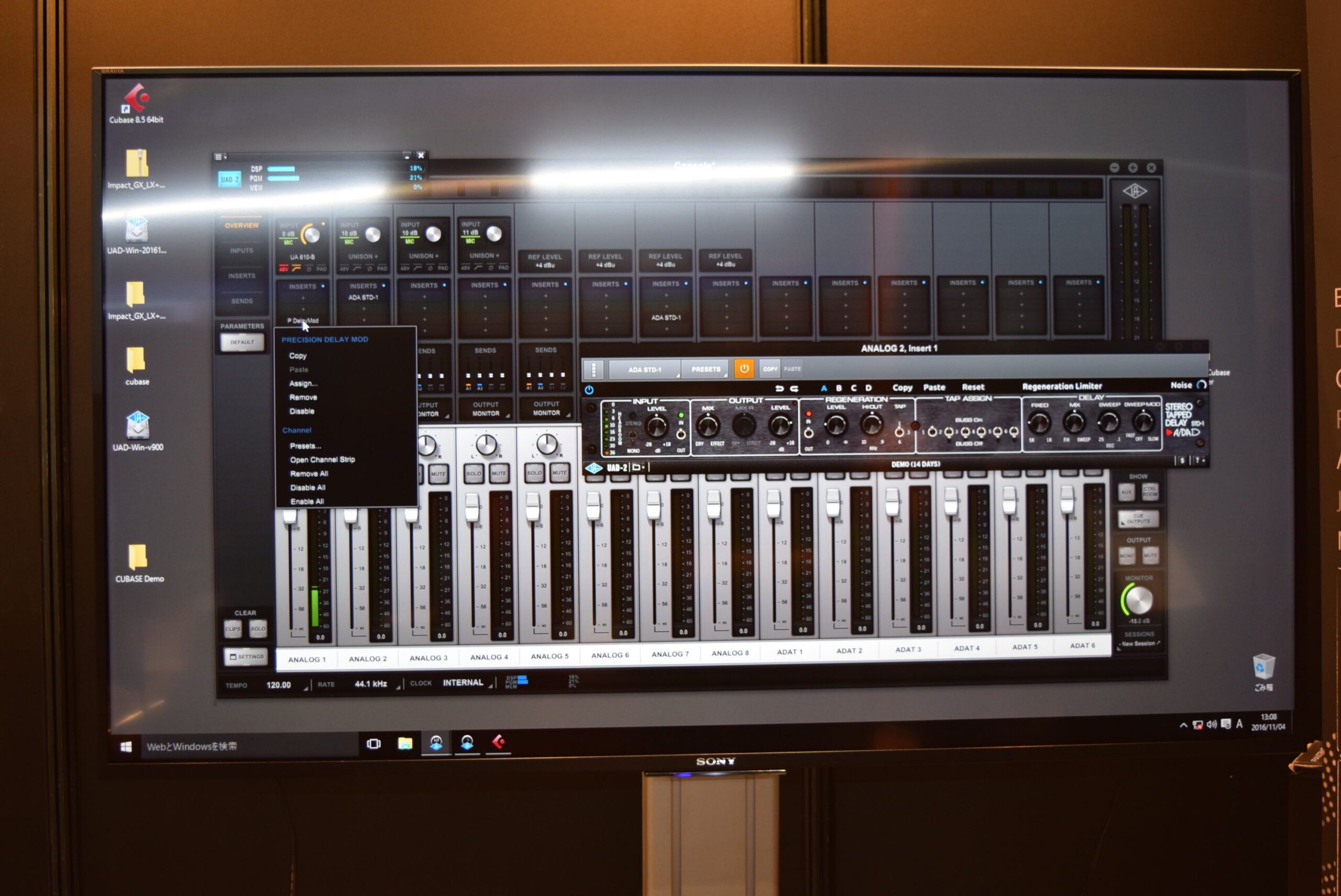Click the dollar sign buy icon in the plugin footer
This screenshot has height=896, width=1341.
click(1182, 461)
